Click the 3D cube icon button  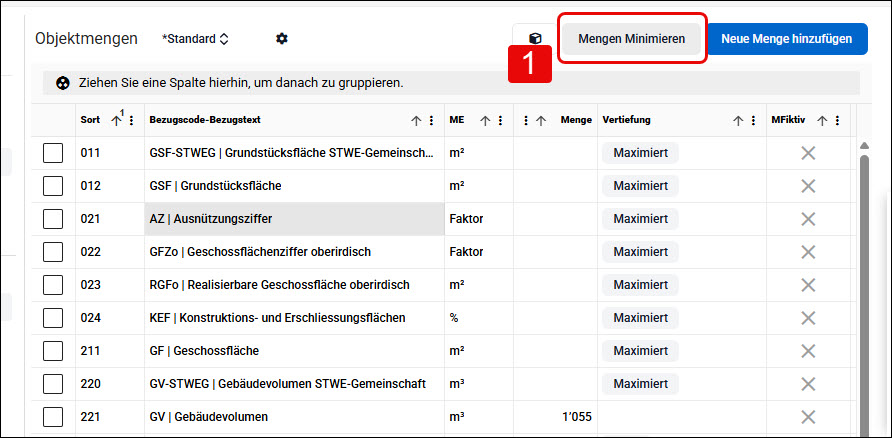click(x=535, y=39)
